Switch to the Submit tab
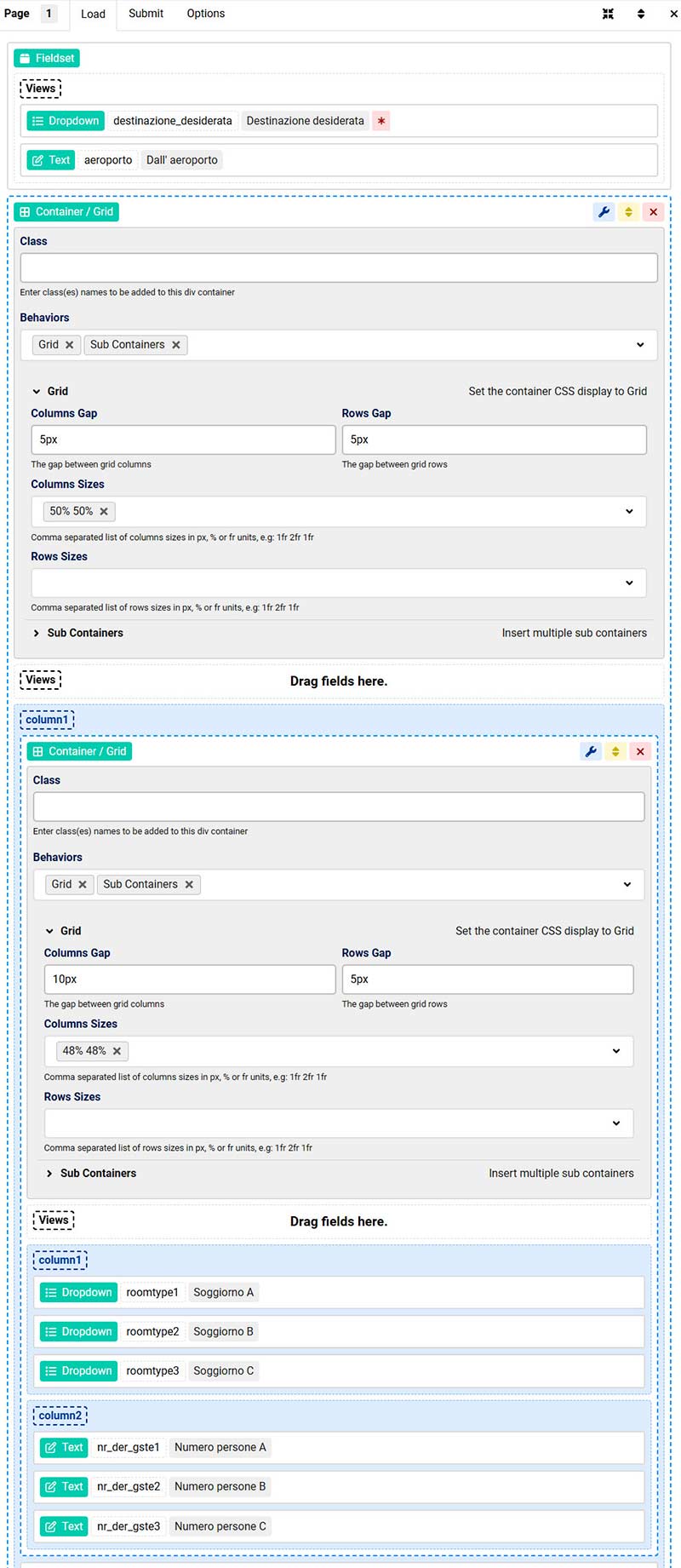Screen dimensions: 681x1568 pyautogui.click(x=146, y=14)
